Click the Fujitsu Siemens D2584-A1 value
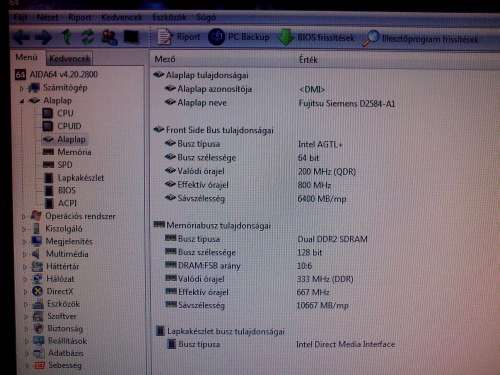Image resolution: width=500 pixels, height=375 pixels. coord(347,104)
